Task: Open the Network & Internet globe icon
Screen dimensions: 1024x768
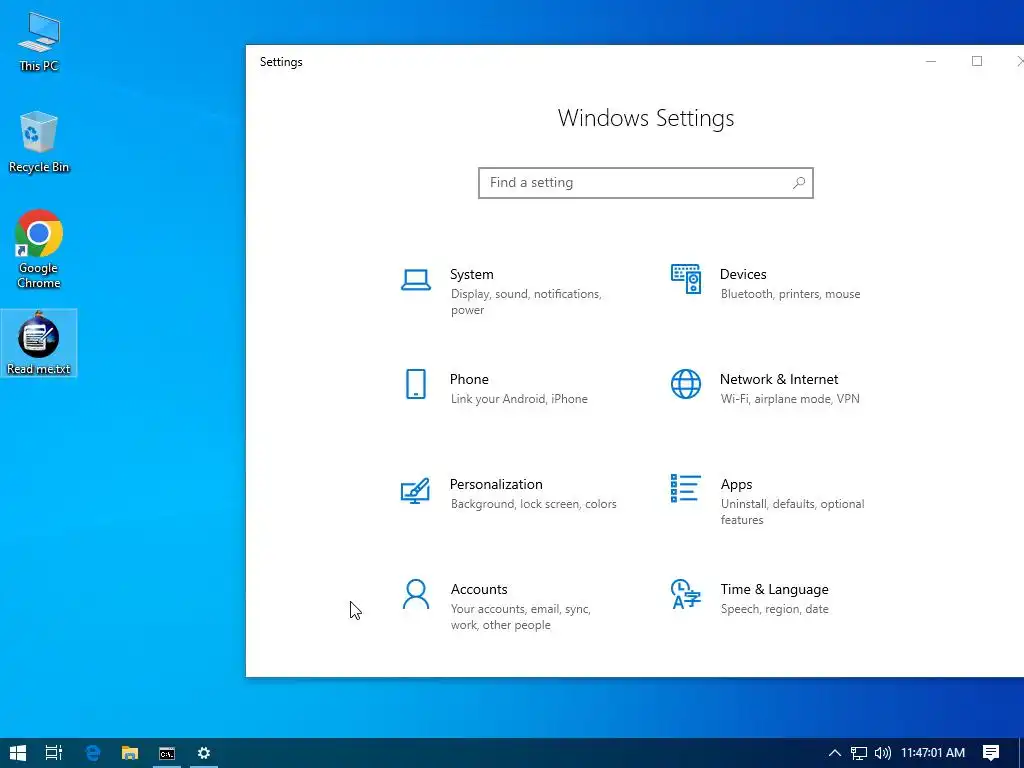Action: (686, 384)
